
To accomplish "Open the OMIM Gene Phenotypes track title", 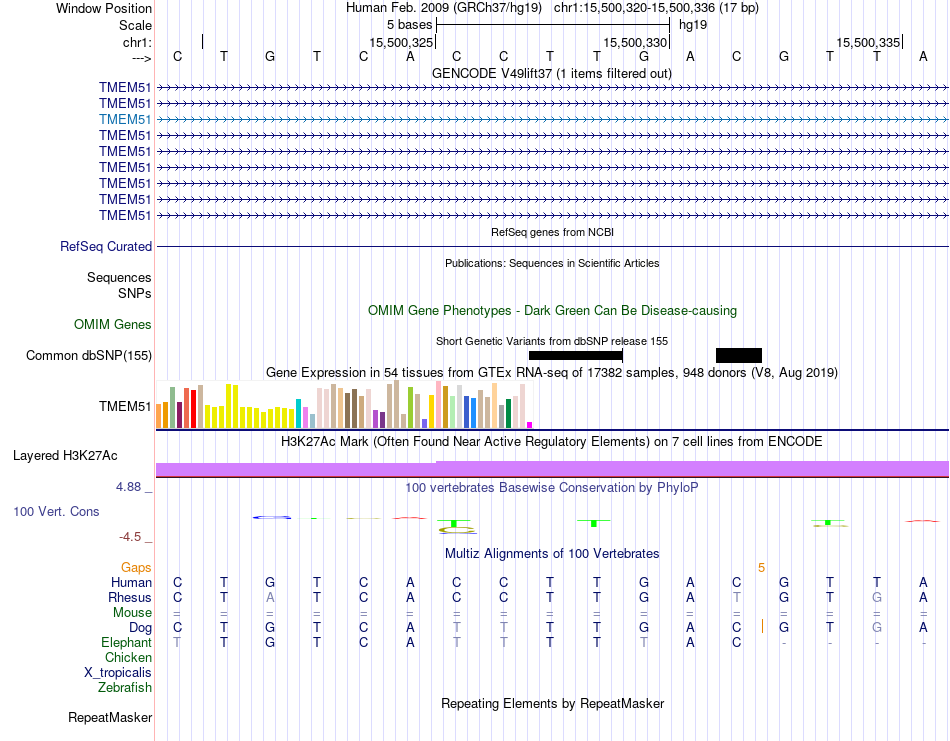I will tap(552, 310).
